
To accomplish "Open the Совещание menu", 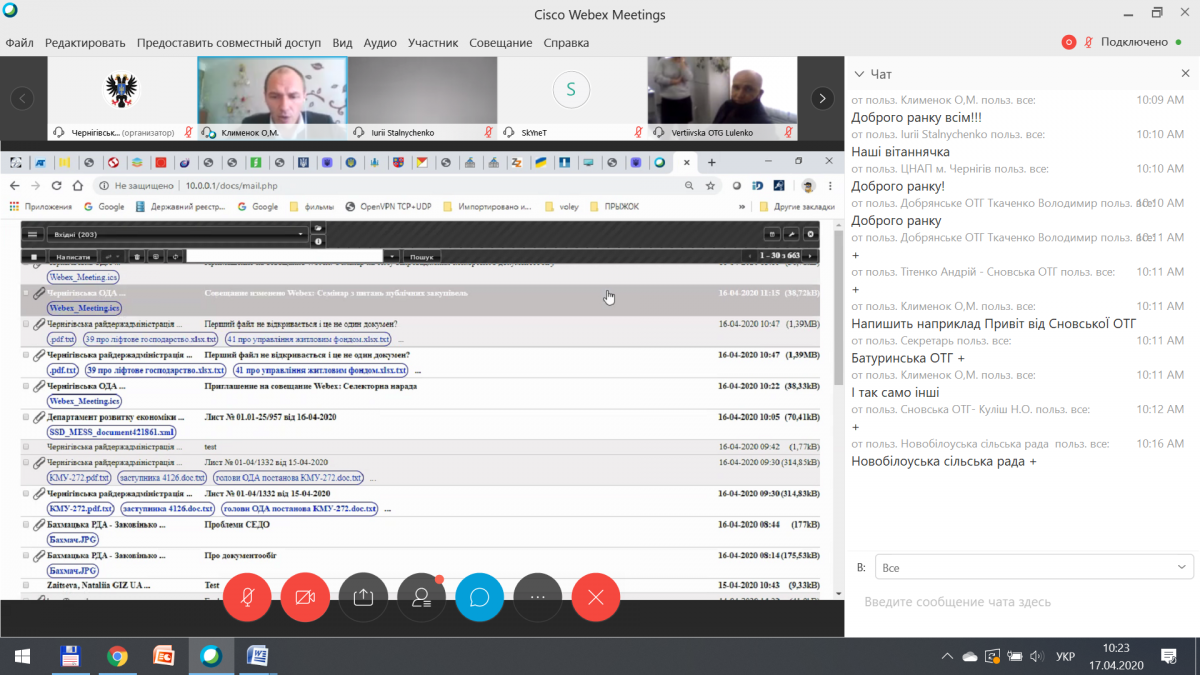I will point(500,43).
